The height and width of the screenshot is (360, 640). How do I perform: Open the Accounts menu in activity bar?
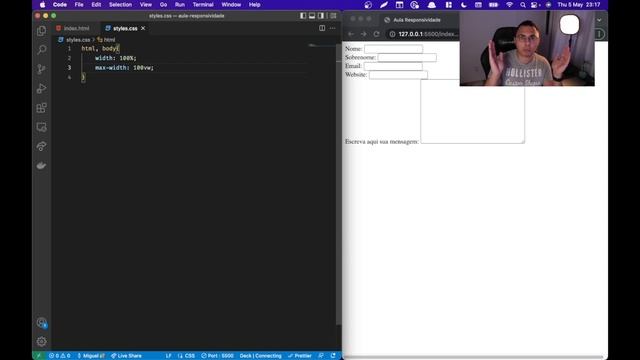41,323
